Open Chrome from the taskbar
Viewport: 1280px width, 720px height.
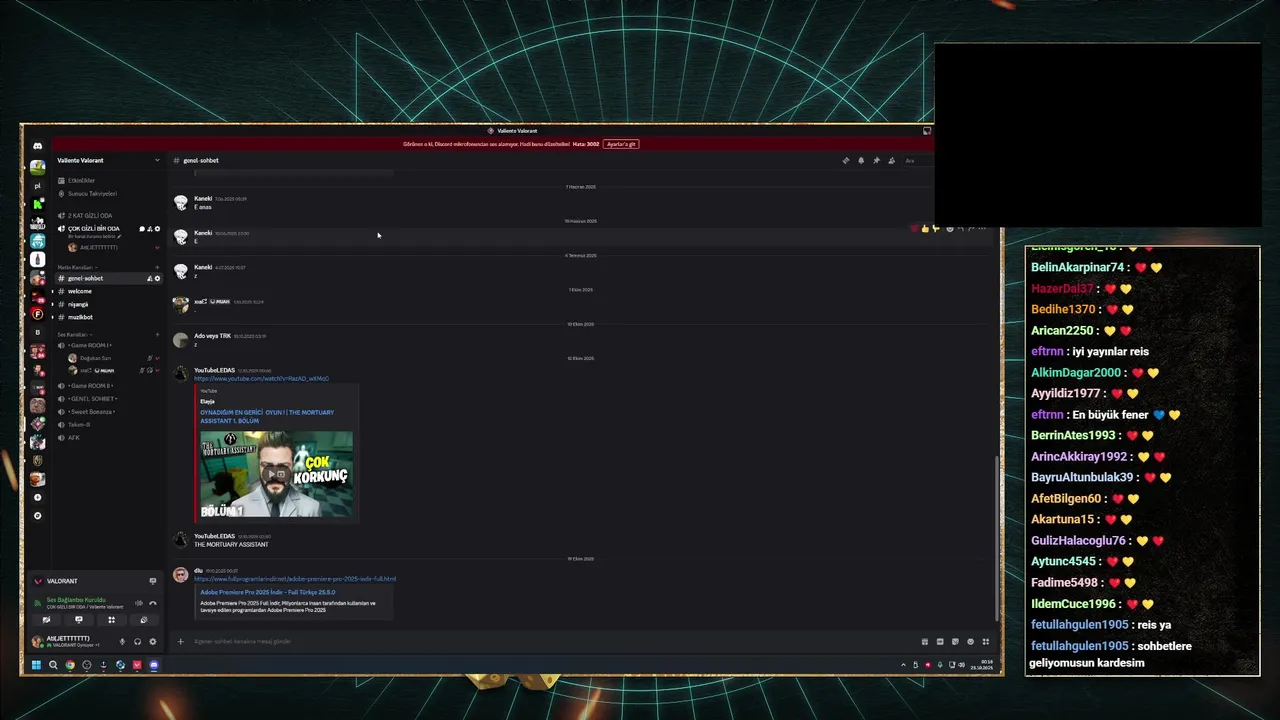coord(70,665)
